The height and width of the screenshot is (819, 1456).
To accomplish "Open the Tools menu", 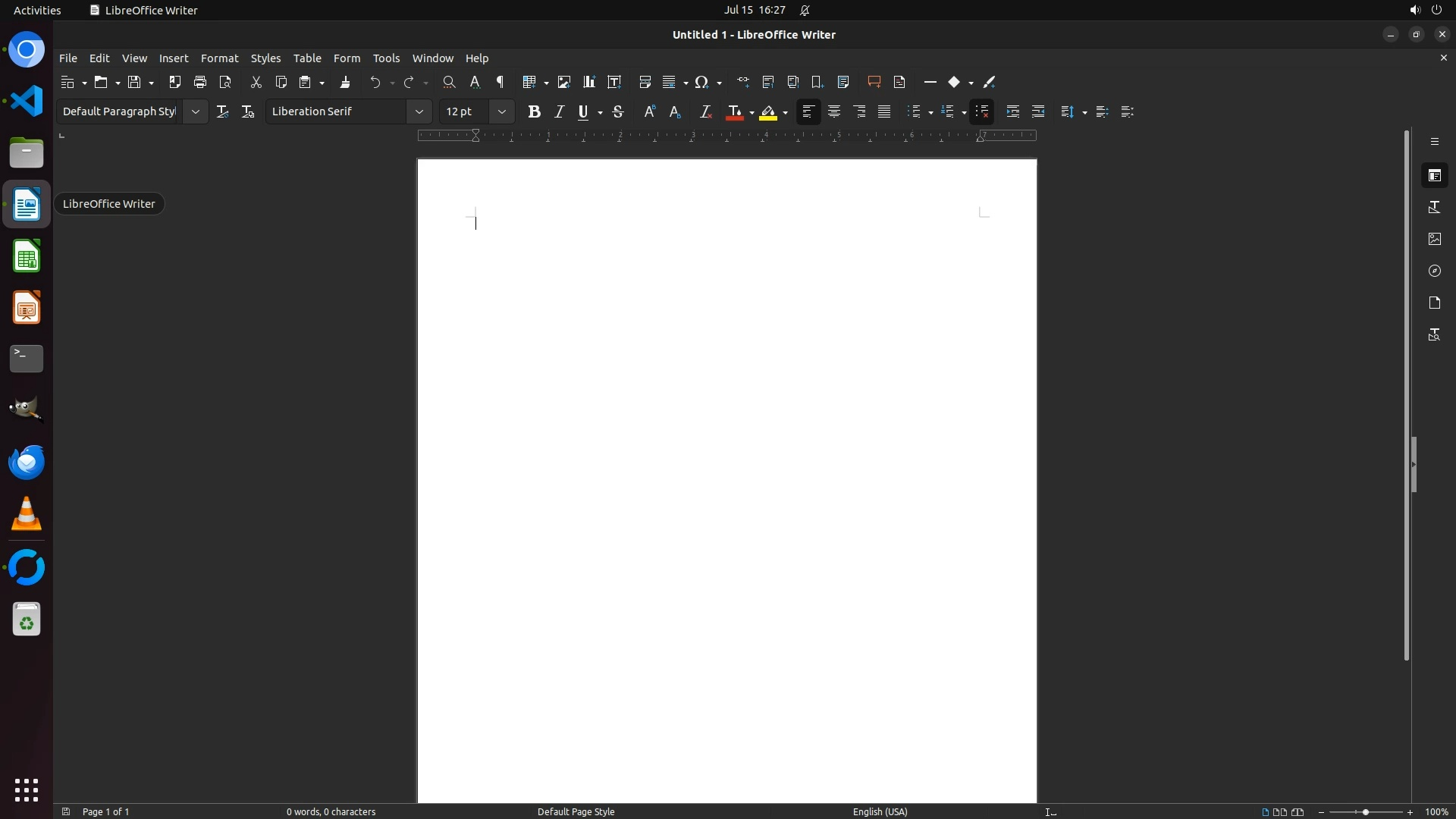I will pyautogui.click(x=386, y=58).
